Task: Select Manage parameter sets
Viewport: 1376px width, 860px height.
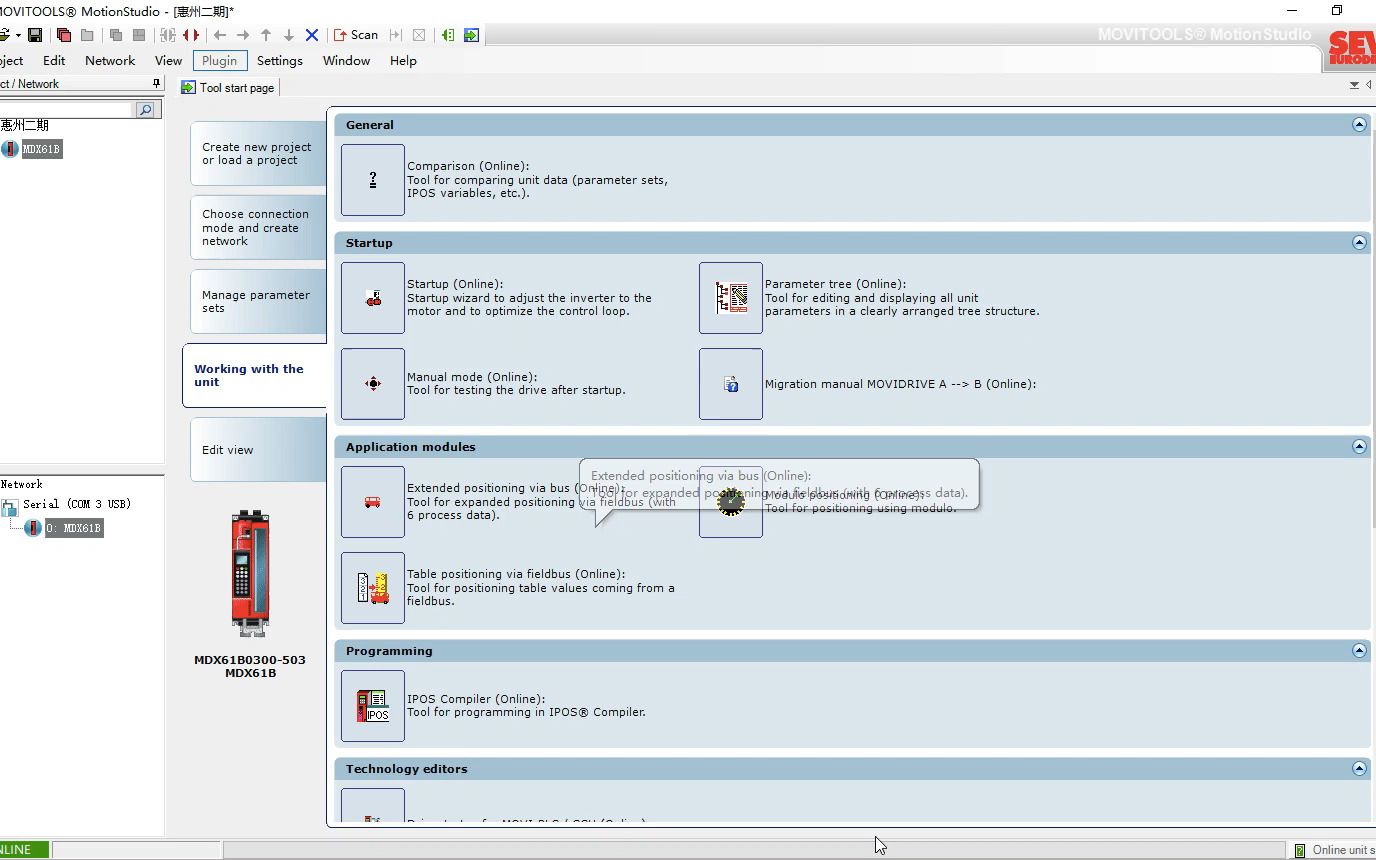Action: tap(258, 301)
